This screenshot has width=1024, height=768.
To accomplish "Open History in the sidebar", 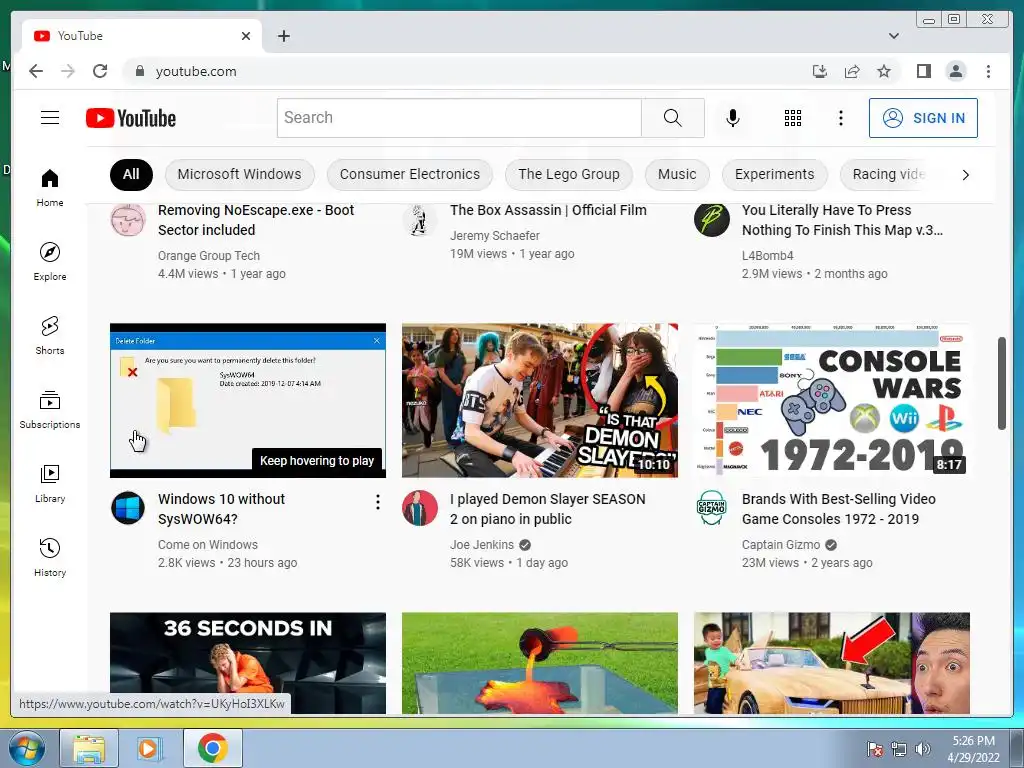I will click(50, 557).
